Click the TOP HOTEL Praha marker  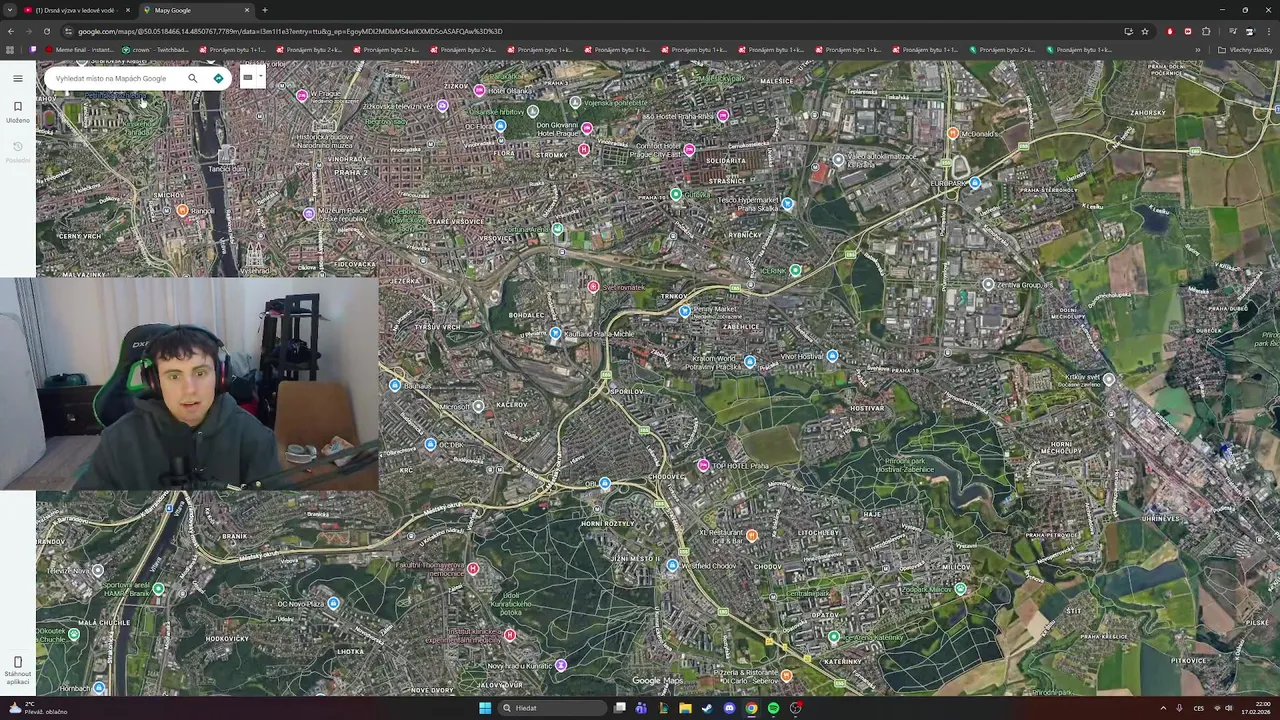[704, 466]
